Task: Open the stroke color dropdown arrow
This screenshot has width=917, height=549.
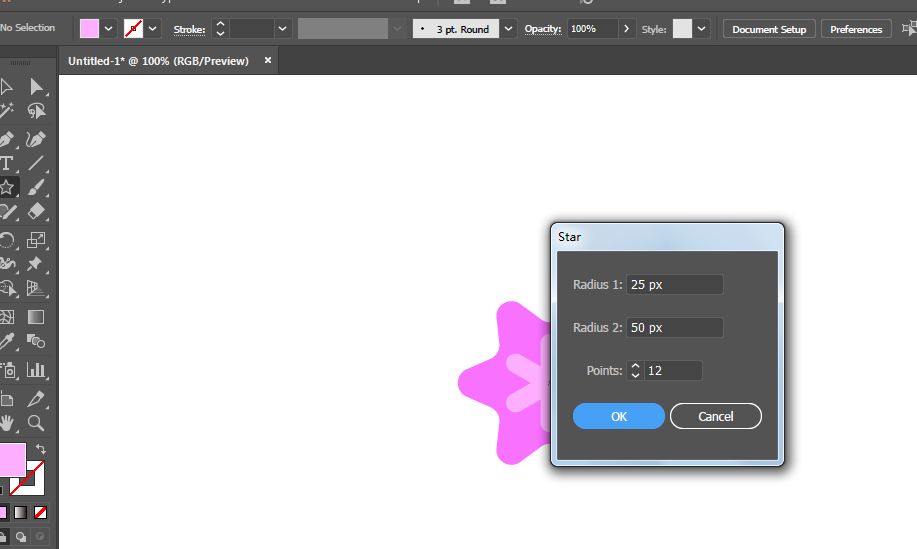Action: 153,29
